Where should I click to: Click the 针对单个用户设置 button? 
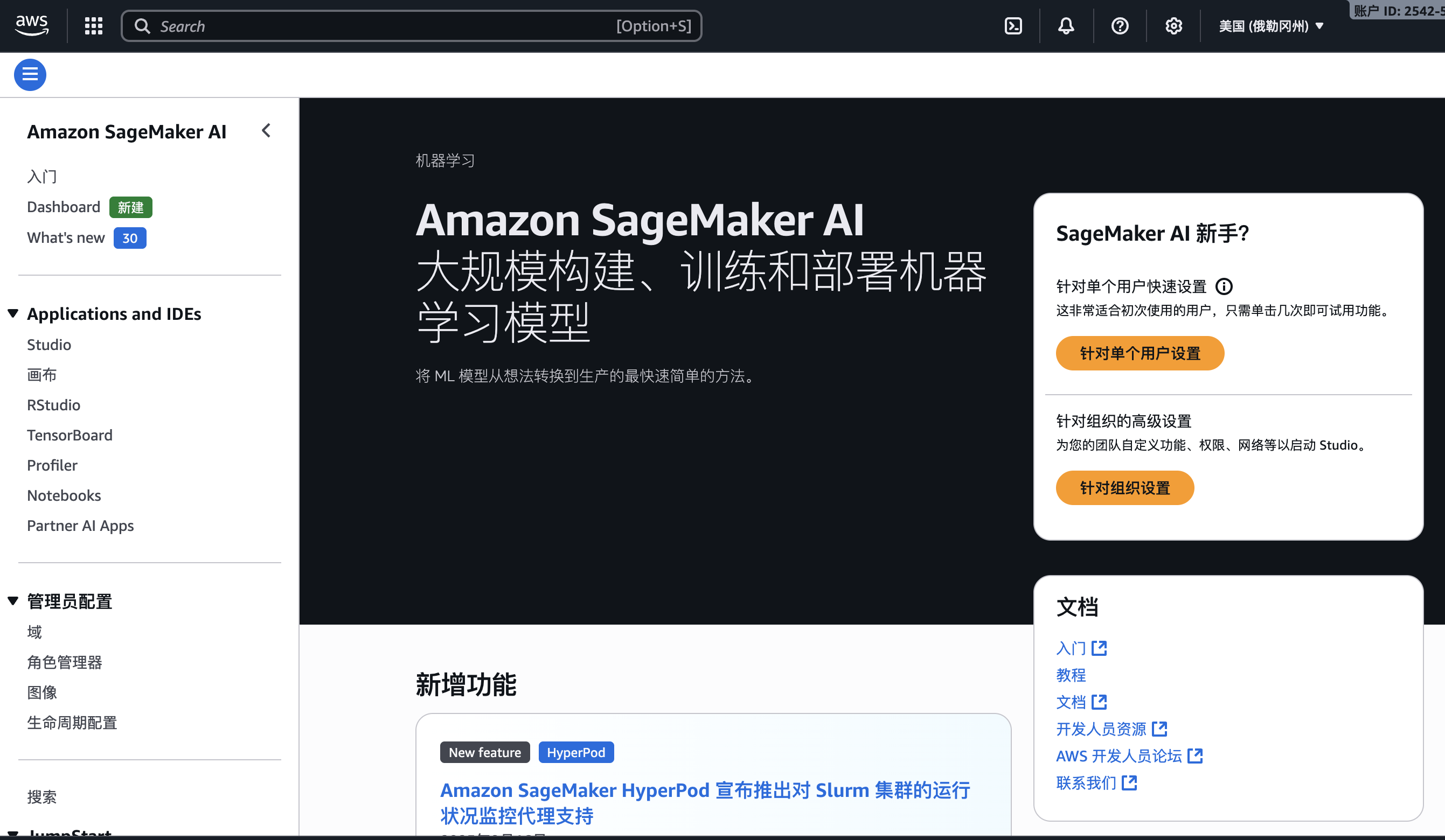tap(1140, 353)
